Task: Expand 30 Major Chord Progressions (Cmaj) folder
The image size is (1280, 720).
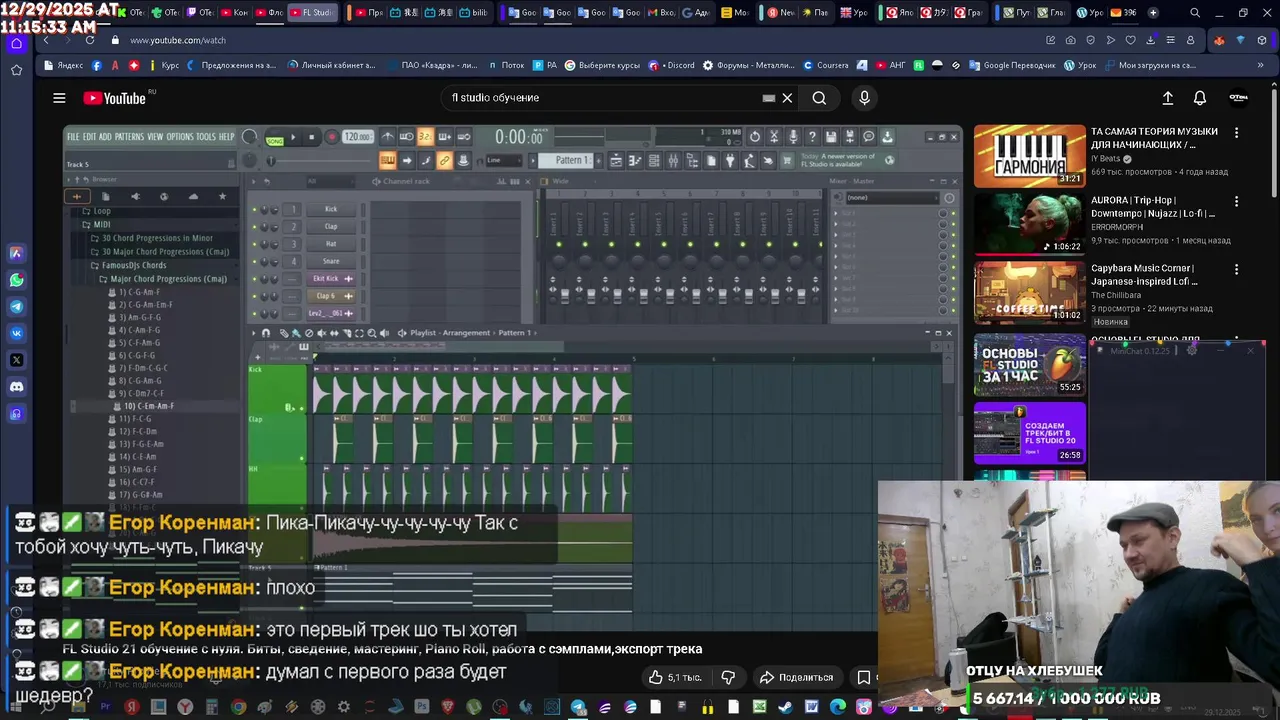Action: tap(160, 252)
